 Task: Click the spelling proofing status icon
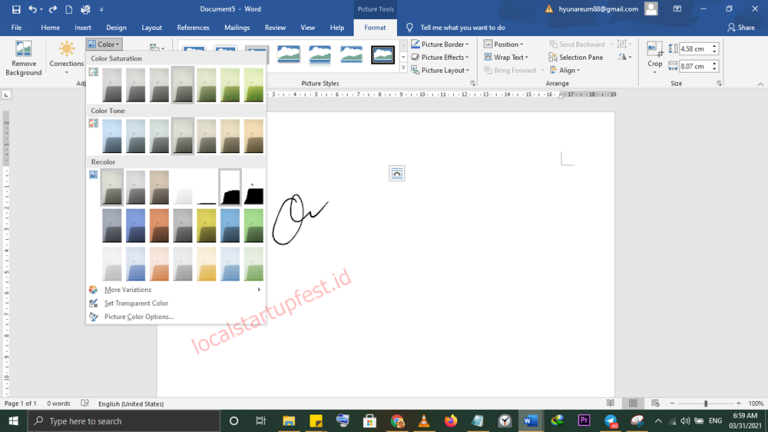(x=85, y=403)
